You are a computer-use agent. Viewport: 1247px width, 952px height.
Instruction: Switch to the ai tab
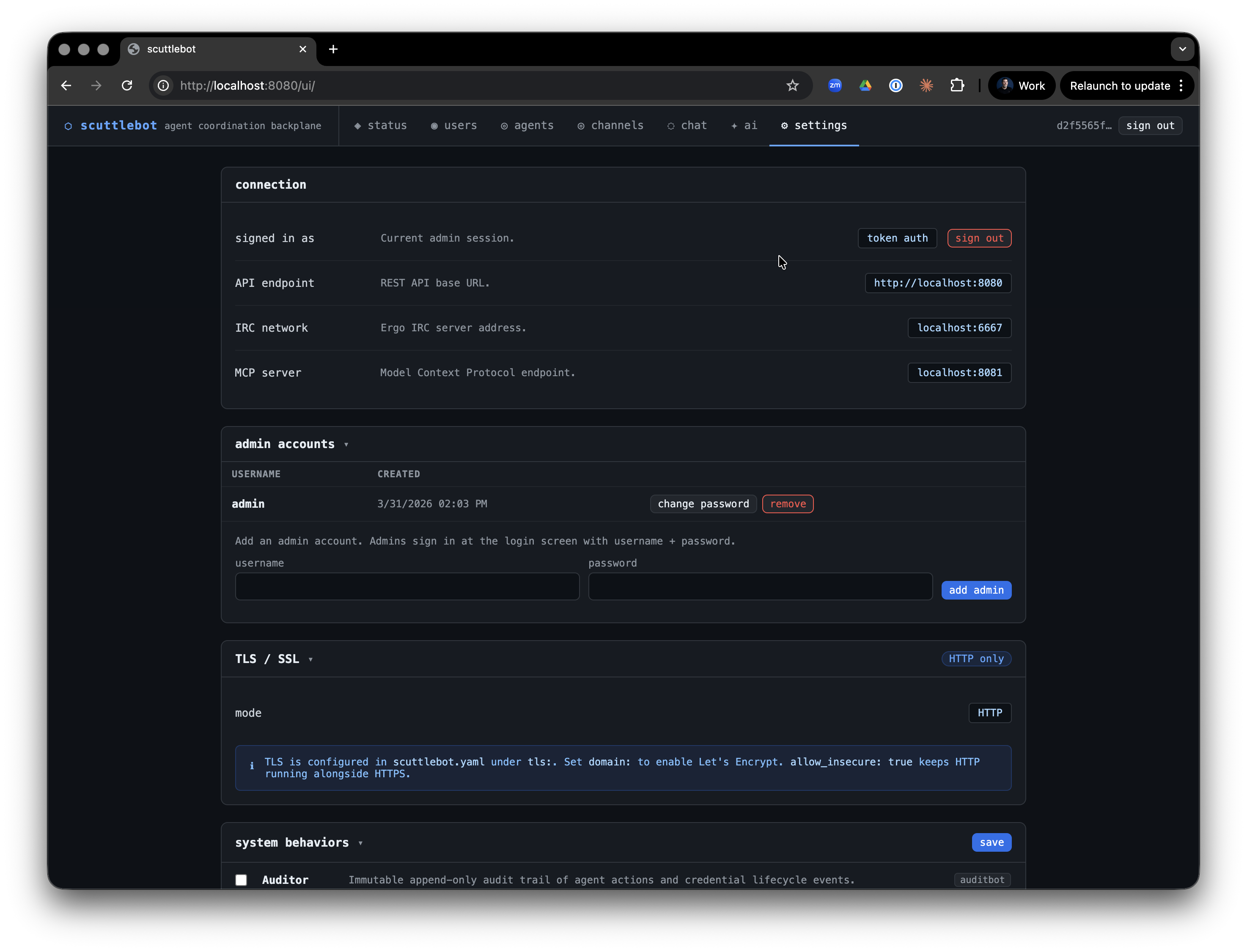point(744,125)
